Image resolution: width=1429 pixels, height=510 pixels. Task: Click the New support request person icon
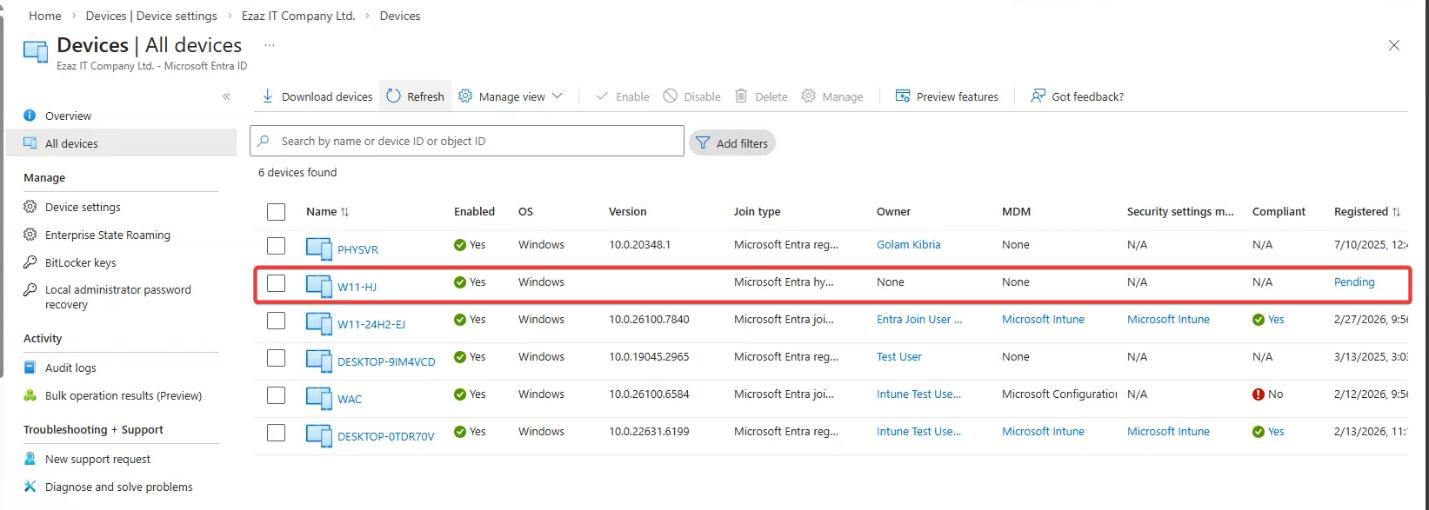click(30, 459)
